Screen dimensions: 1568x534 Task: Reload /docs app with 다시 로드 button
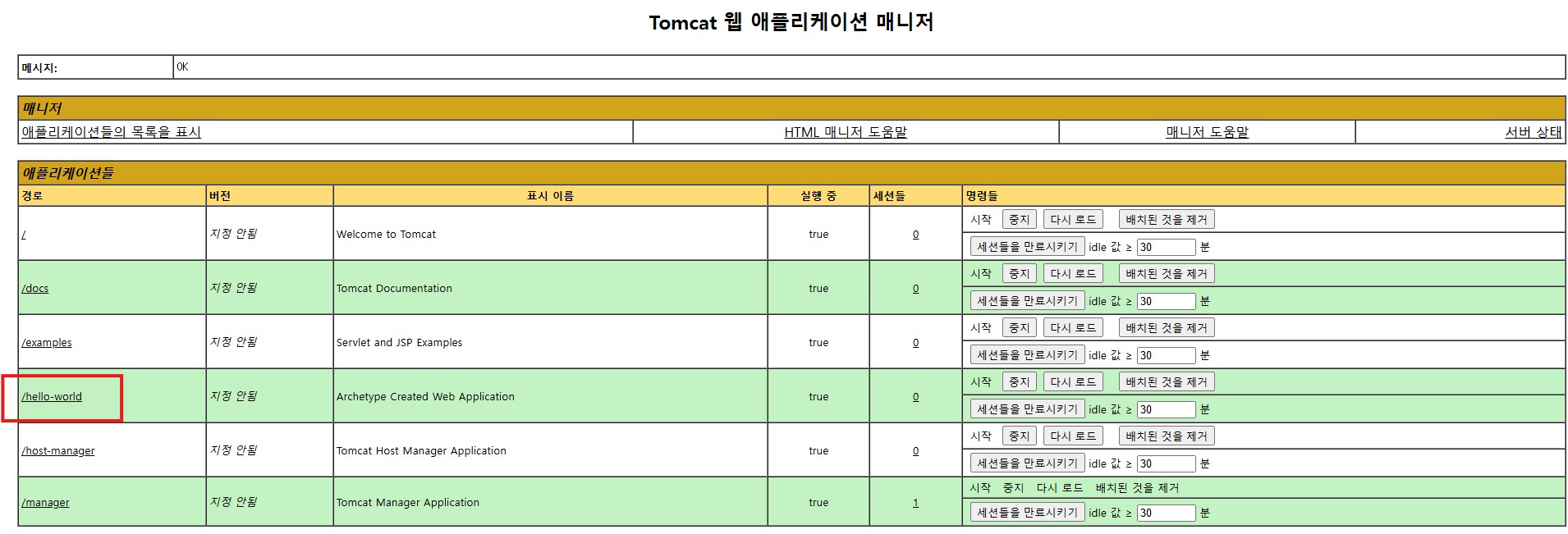[x=1073, y=274]
